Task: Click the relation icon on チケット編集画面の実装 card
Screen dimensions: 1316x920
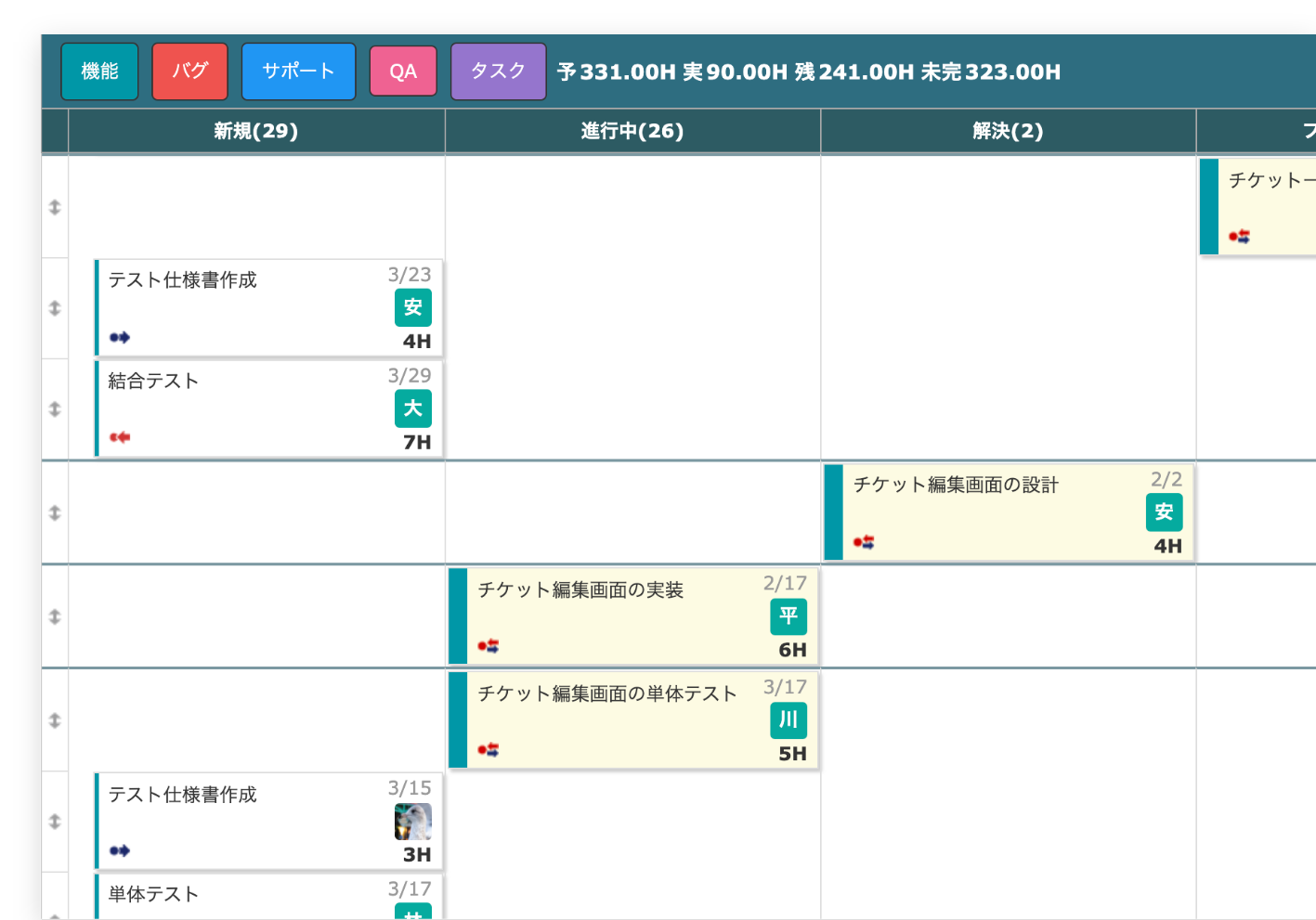Action: (x=489, y=646)
